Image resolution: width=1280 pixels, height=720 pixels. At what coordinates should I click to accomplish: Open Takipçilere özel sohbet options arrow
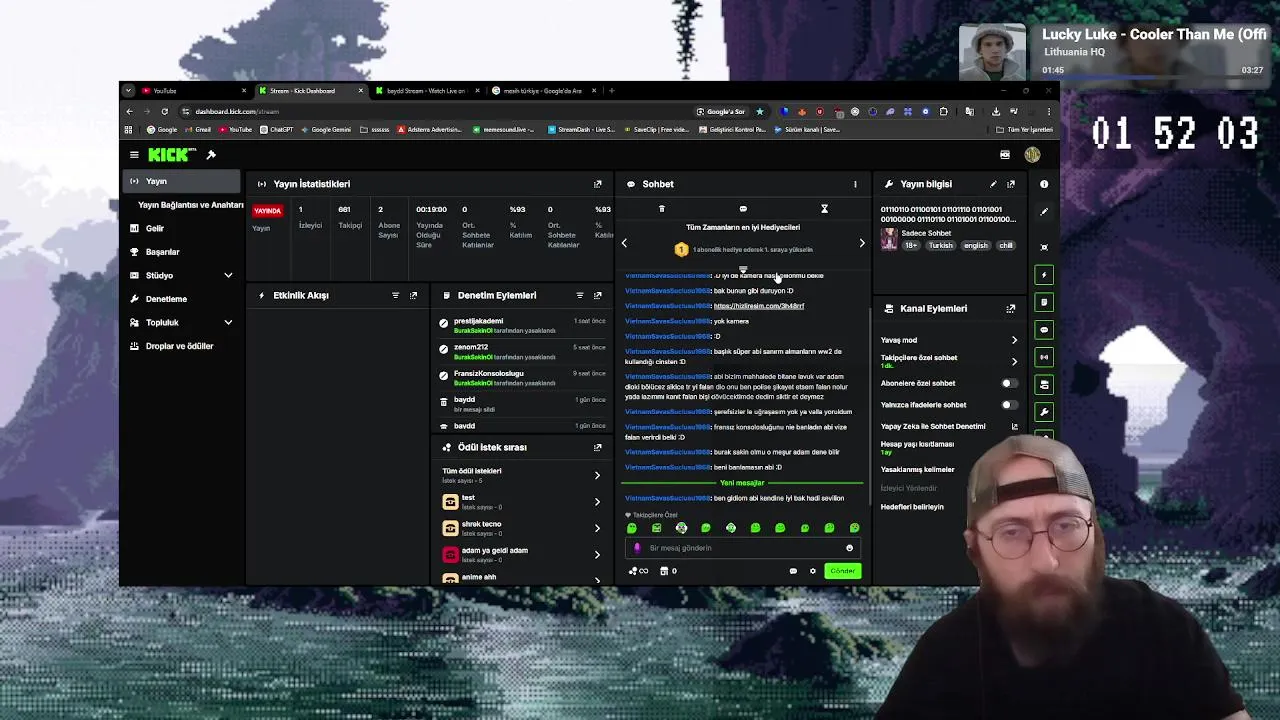click(1014, 361)
